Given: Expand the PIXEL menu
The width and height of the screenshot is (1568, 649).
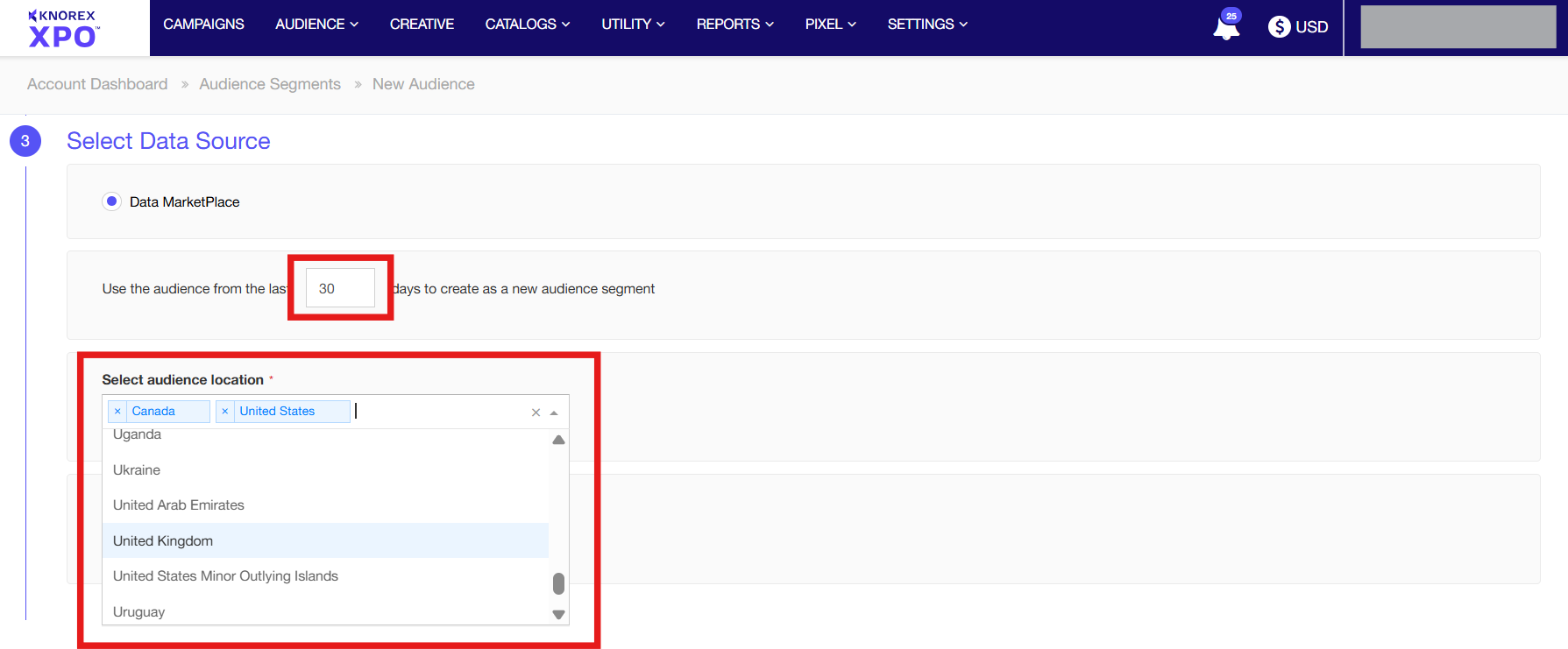Looking at the screenshot, I should [831, 25].
